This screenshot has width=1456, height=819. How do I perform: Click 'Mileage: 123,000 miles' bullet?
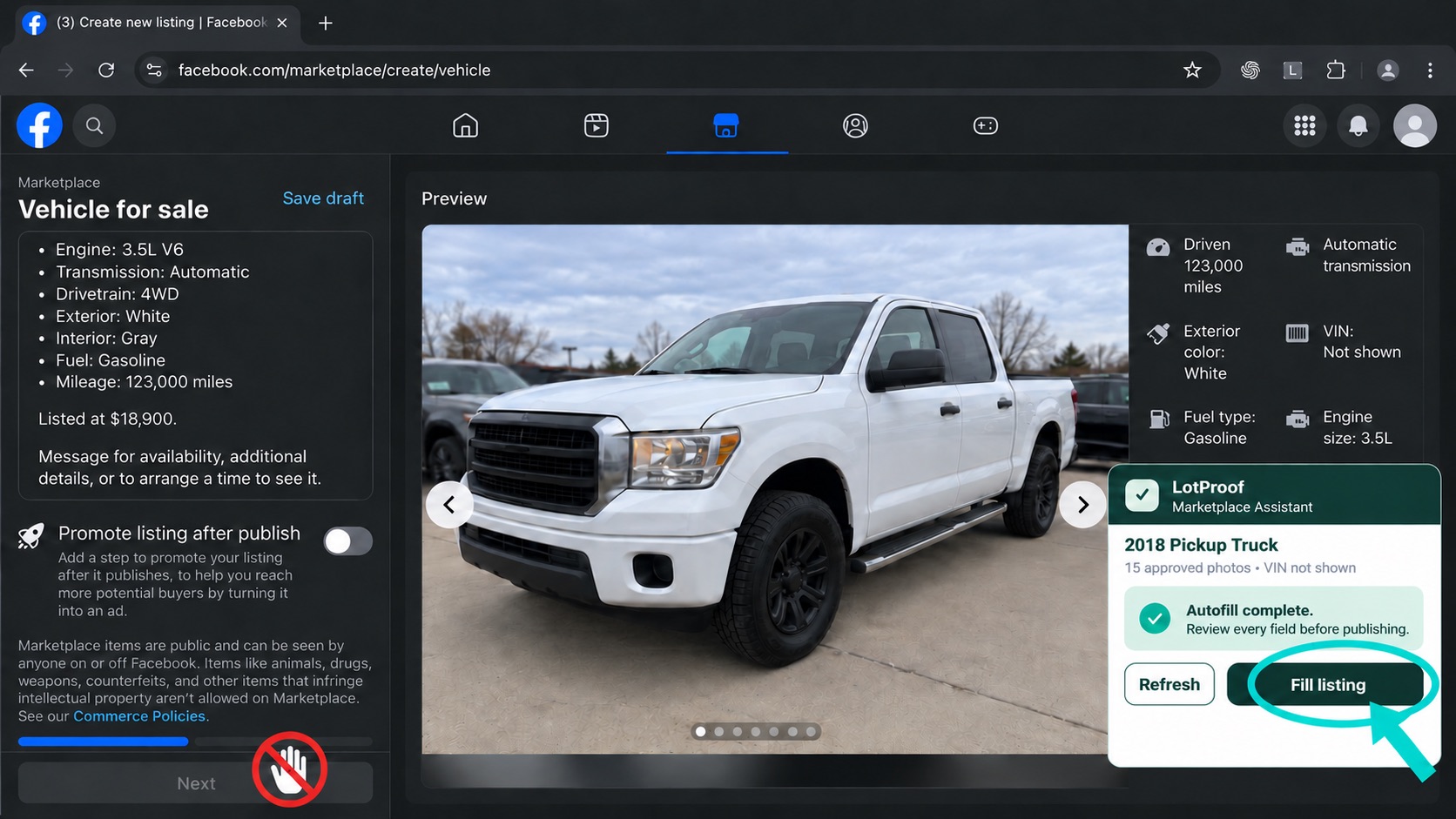tap(144, 382)
